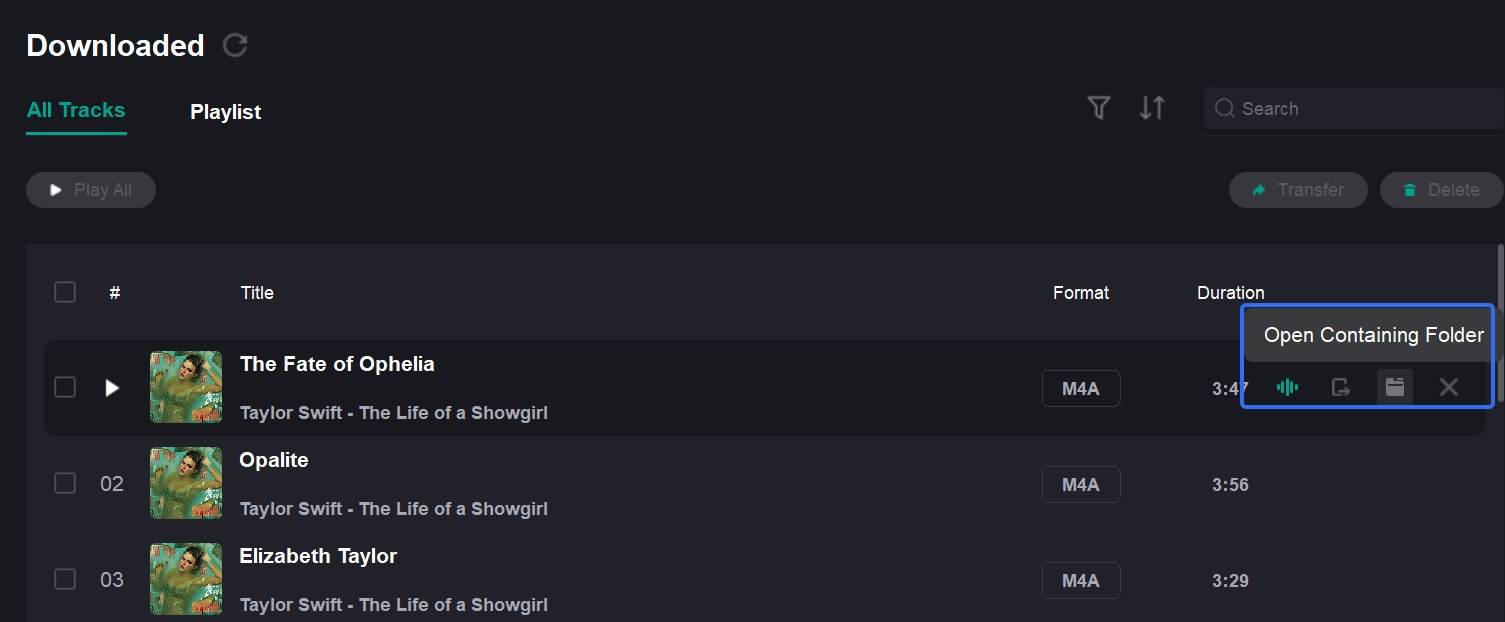Check the box next to Elizabeth Taylor
Image resolution: width=1505 pixels, height=622 pixels.
coord(65,578)
